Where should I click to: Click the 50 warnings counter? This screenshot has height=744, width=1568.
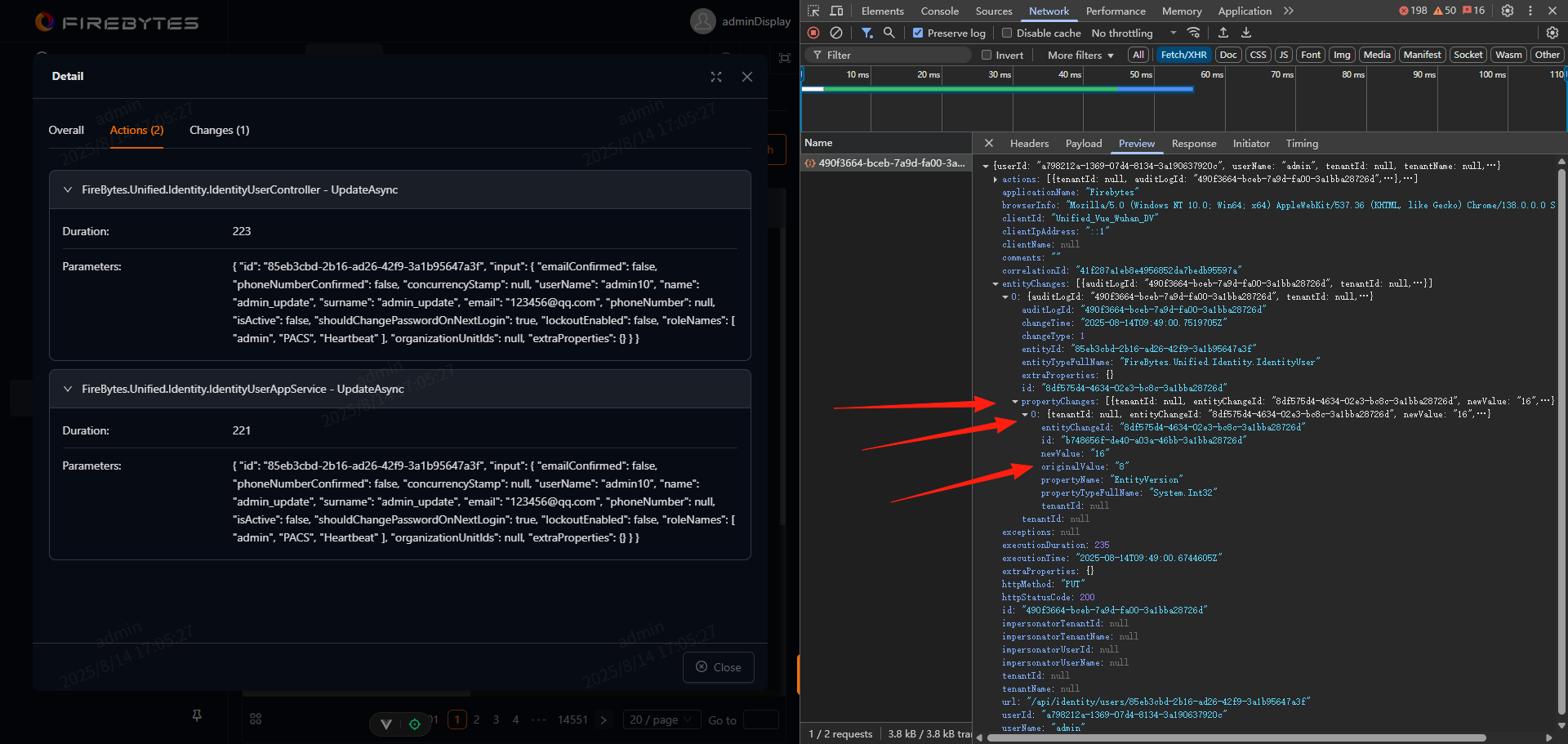(1445, 11)
